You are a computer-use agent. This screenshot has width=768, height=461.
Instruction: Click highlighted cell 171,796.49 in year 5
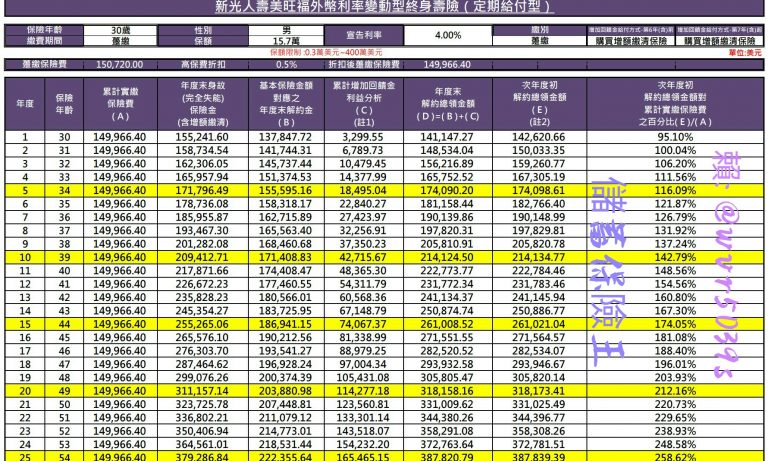(202, 191)
